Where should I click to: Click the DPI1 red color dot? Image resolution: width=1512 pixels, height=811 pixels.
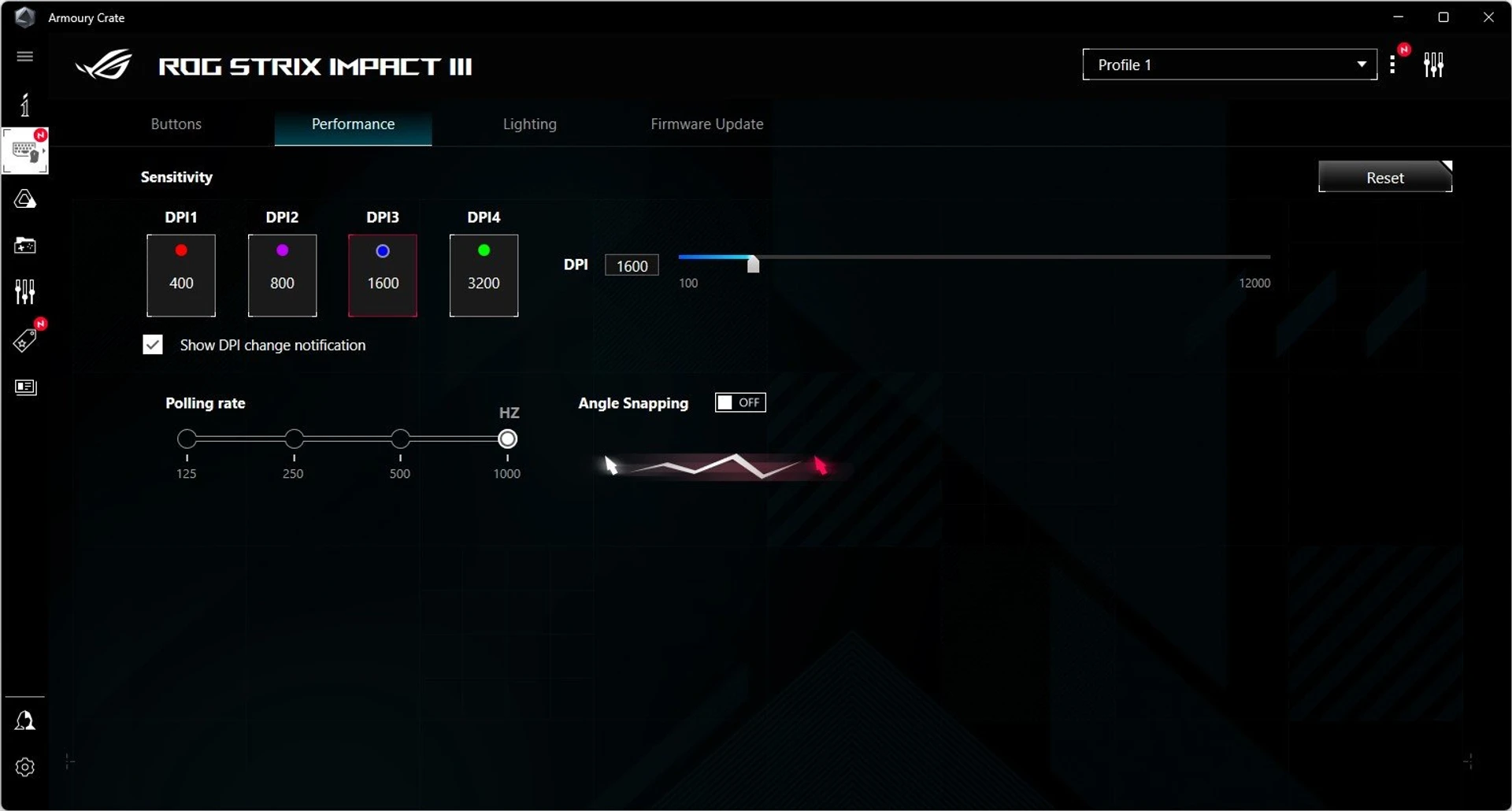pyautogui.click(x=181, y=250)
